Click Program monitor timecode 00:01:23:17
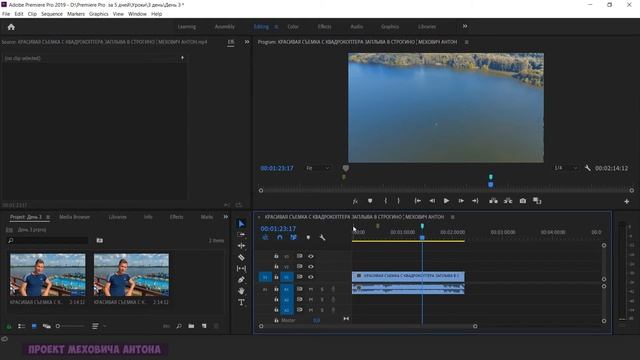Image resolution: width=640 pixels, height=360 pixels. (x=277, y=168)
